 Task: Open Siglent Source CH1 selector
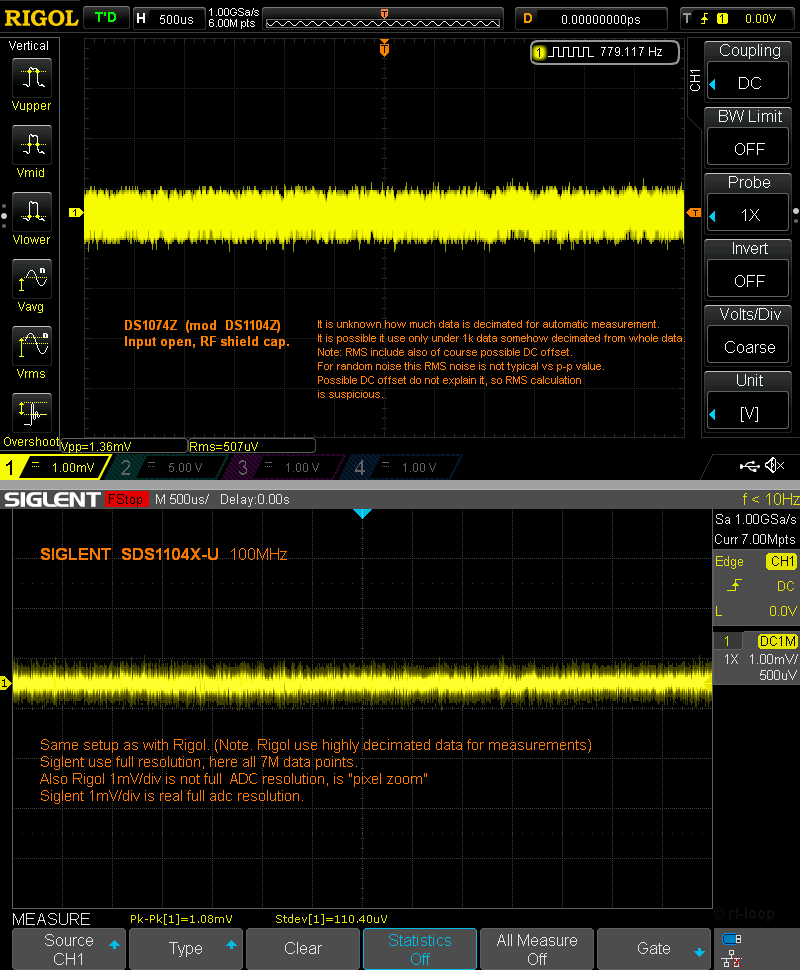coord(68,949)
